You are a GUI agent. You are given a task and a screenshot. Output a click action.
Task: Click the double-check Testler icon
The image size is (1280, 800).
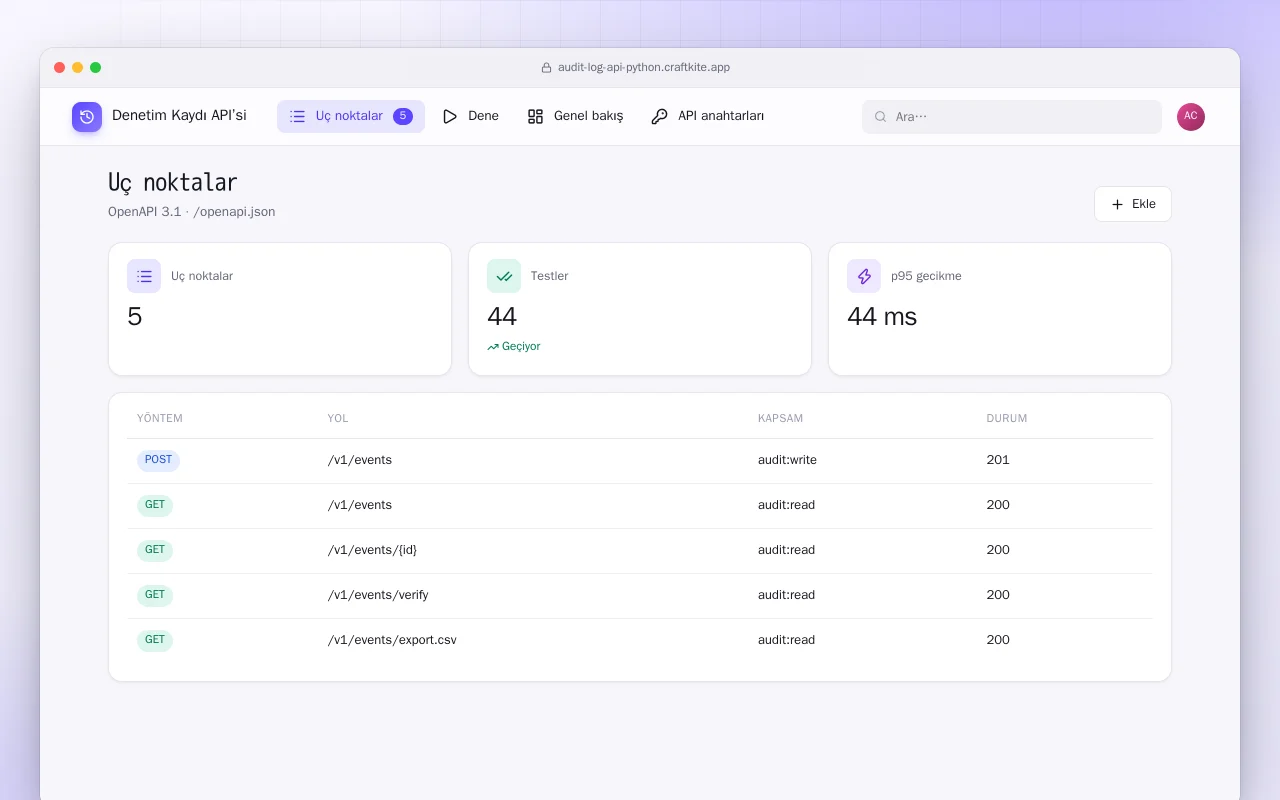coord(504,276)
